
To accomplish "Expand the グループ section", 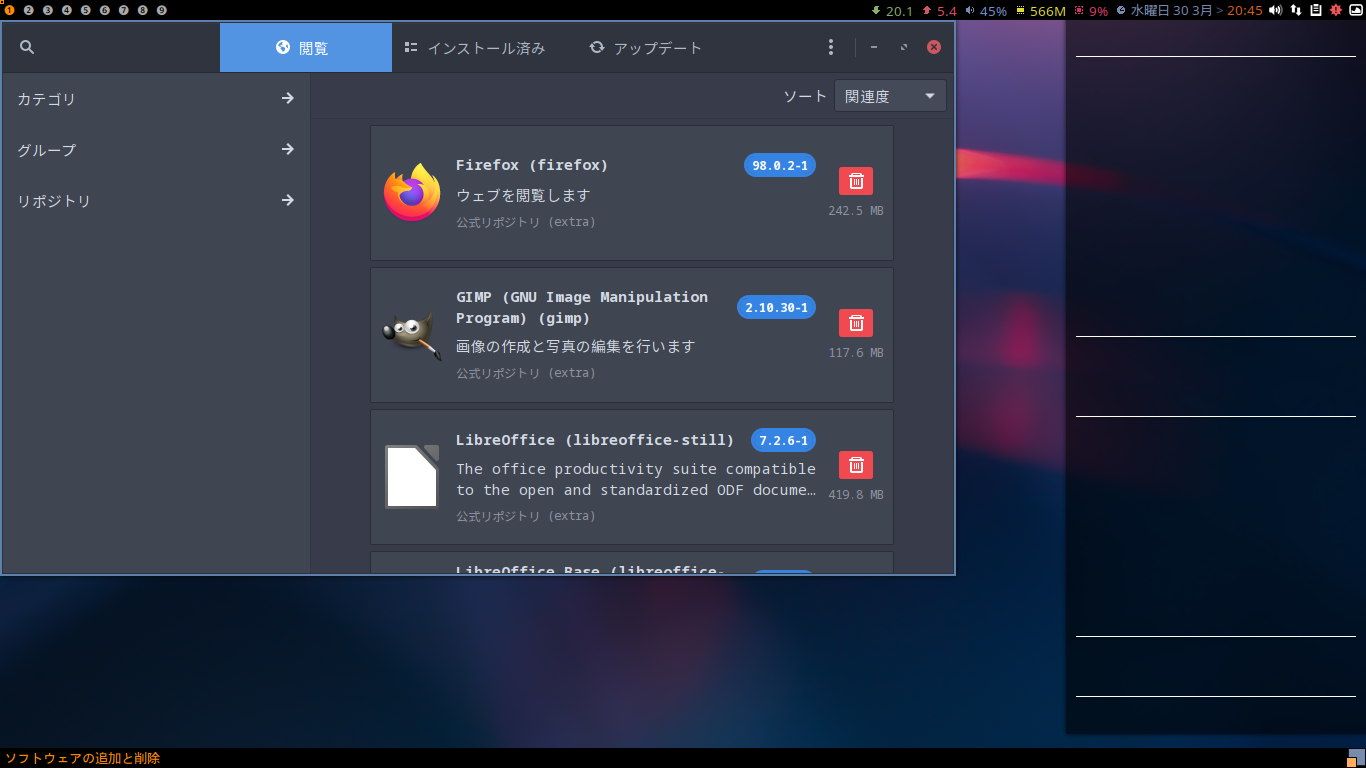I will point(156,149).
